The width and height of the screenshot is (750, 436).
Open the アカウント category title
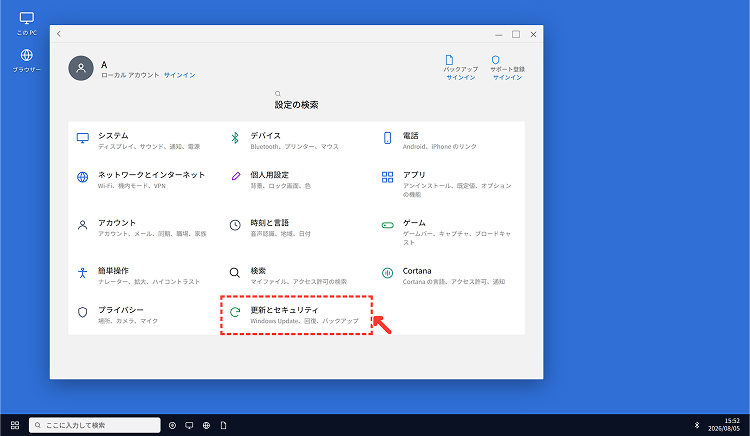pyautogui.click(x=117, y=223)
